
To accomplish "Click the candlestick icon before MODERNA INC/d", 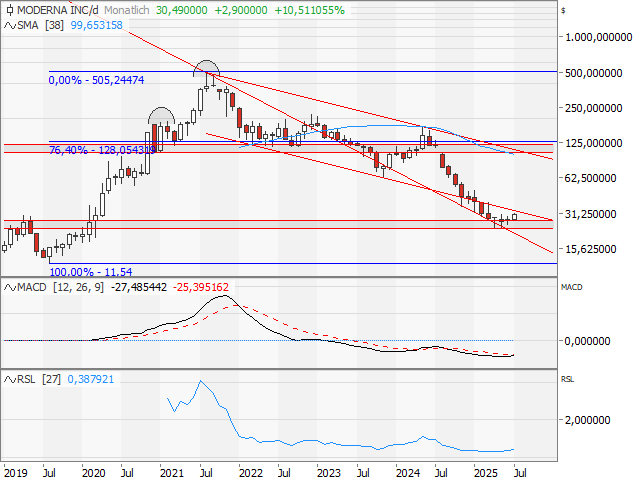I will click(9, 10).
